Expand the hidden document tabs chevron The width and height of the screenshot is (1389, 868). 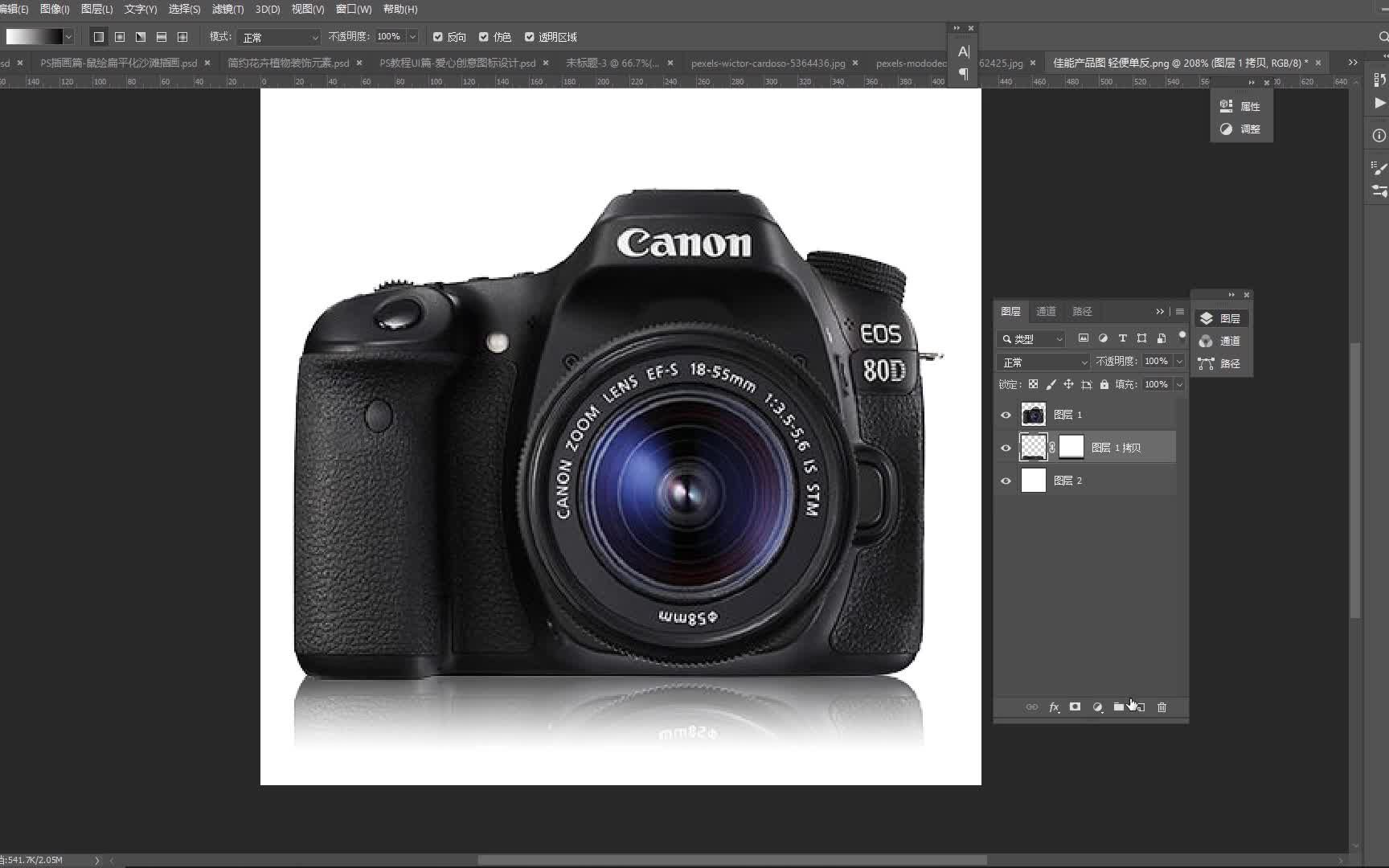[1353, 63]
